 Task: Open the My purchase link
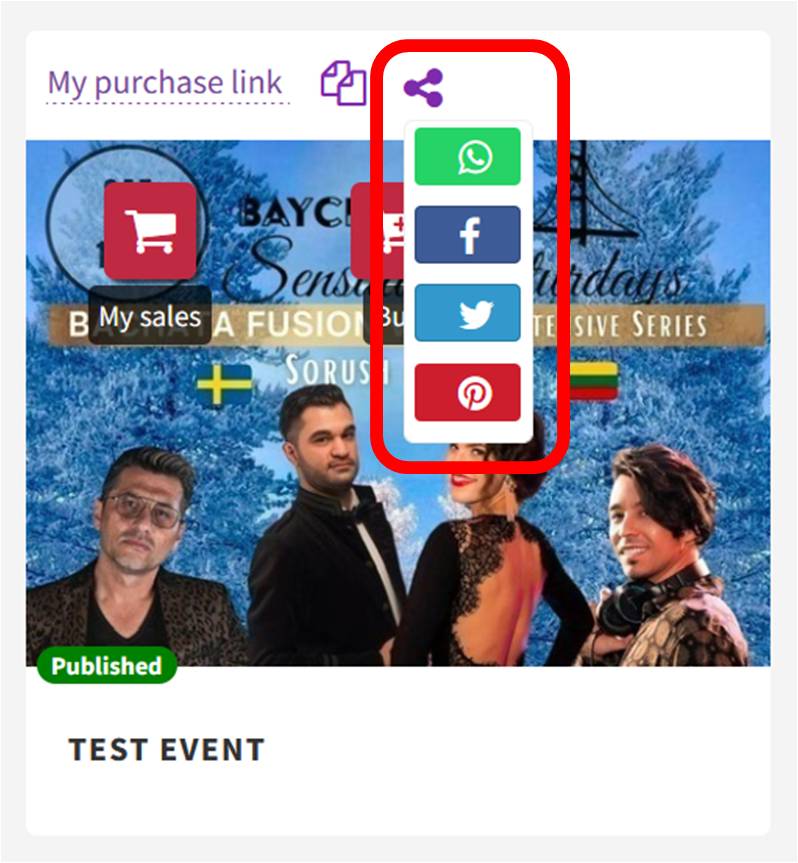click(x=165, y=83)
